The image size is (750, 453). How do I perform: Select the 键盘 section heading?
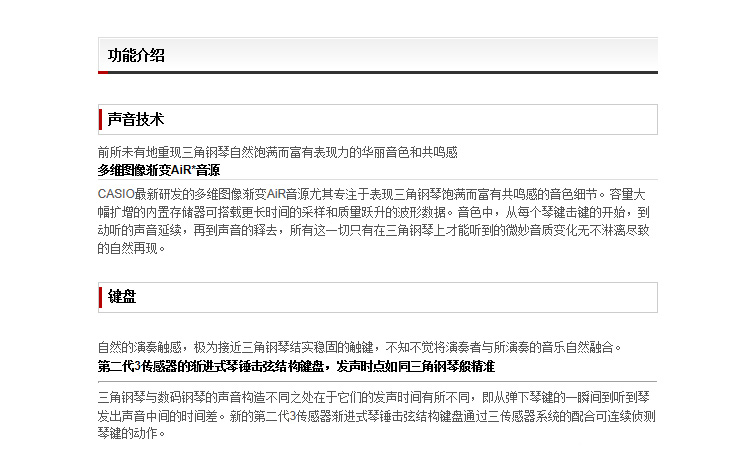pyautogui.click(x=122, y=297)
